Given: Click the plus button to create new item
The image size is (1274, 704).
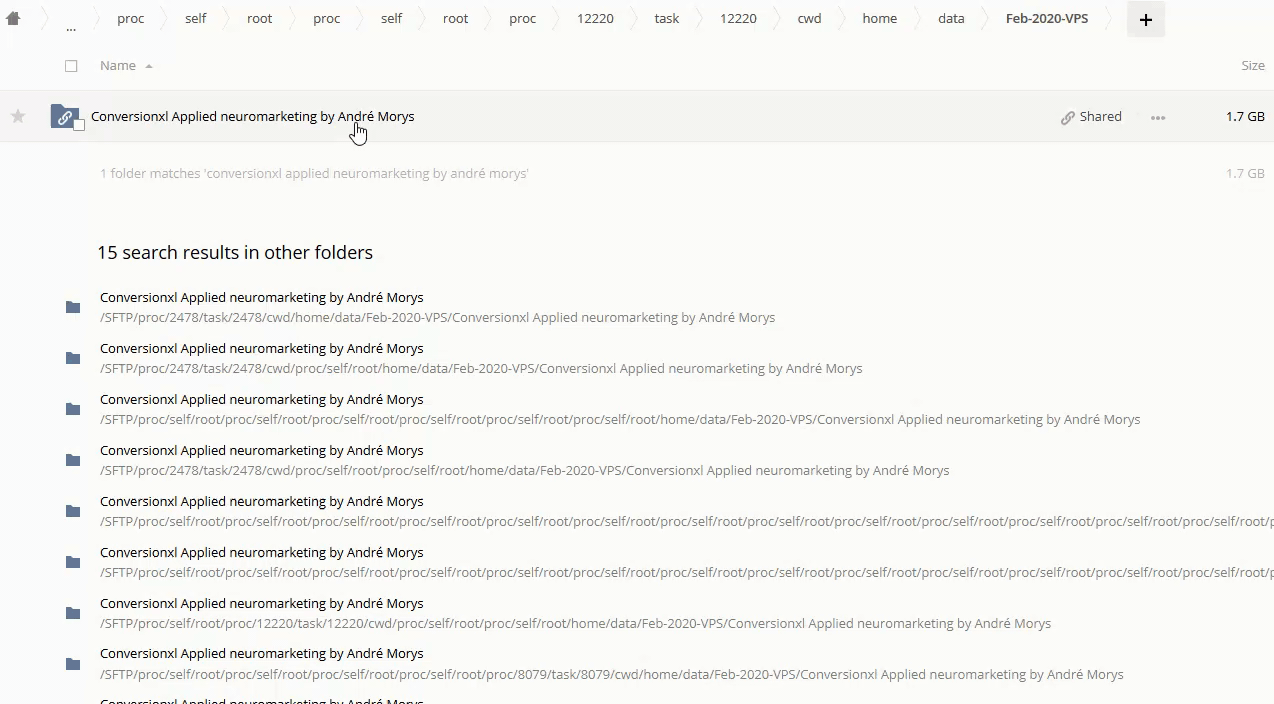Looking at the screenshot, I should [x=1145, y=19].
